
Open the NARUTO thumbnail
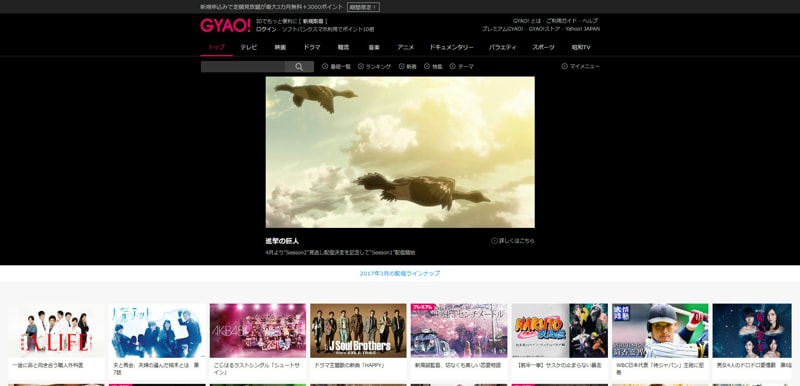560,330
